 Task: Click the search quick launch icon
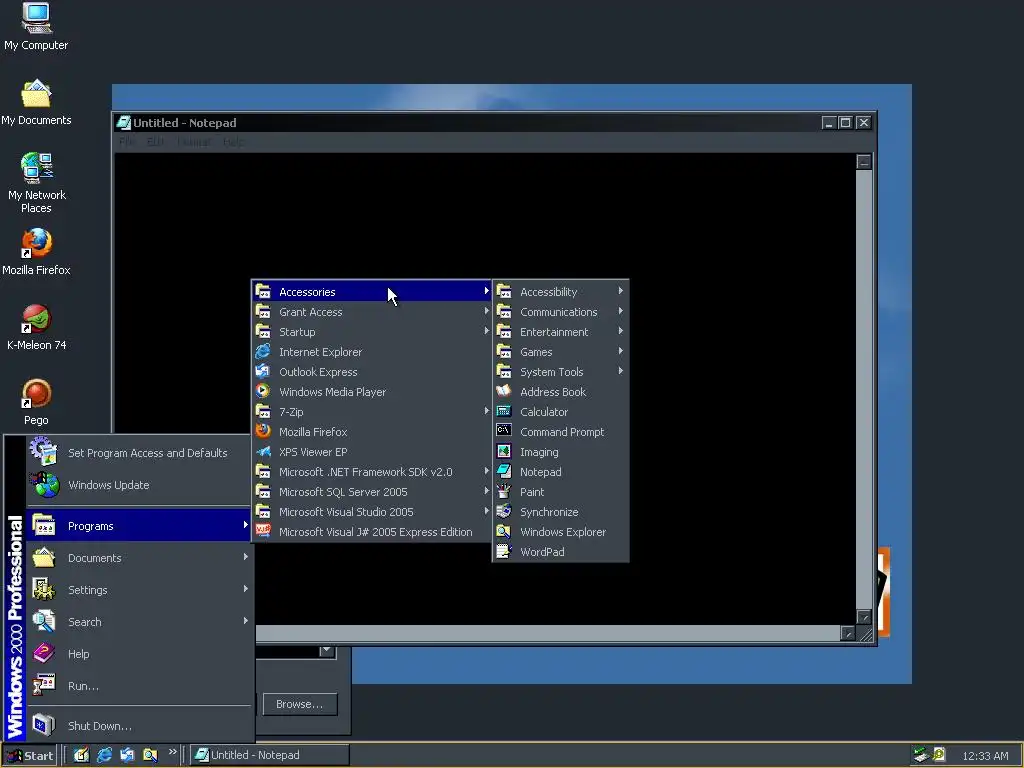pyautogui.click(x=150, y=755)
